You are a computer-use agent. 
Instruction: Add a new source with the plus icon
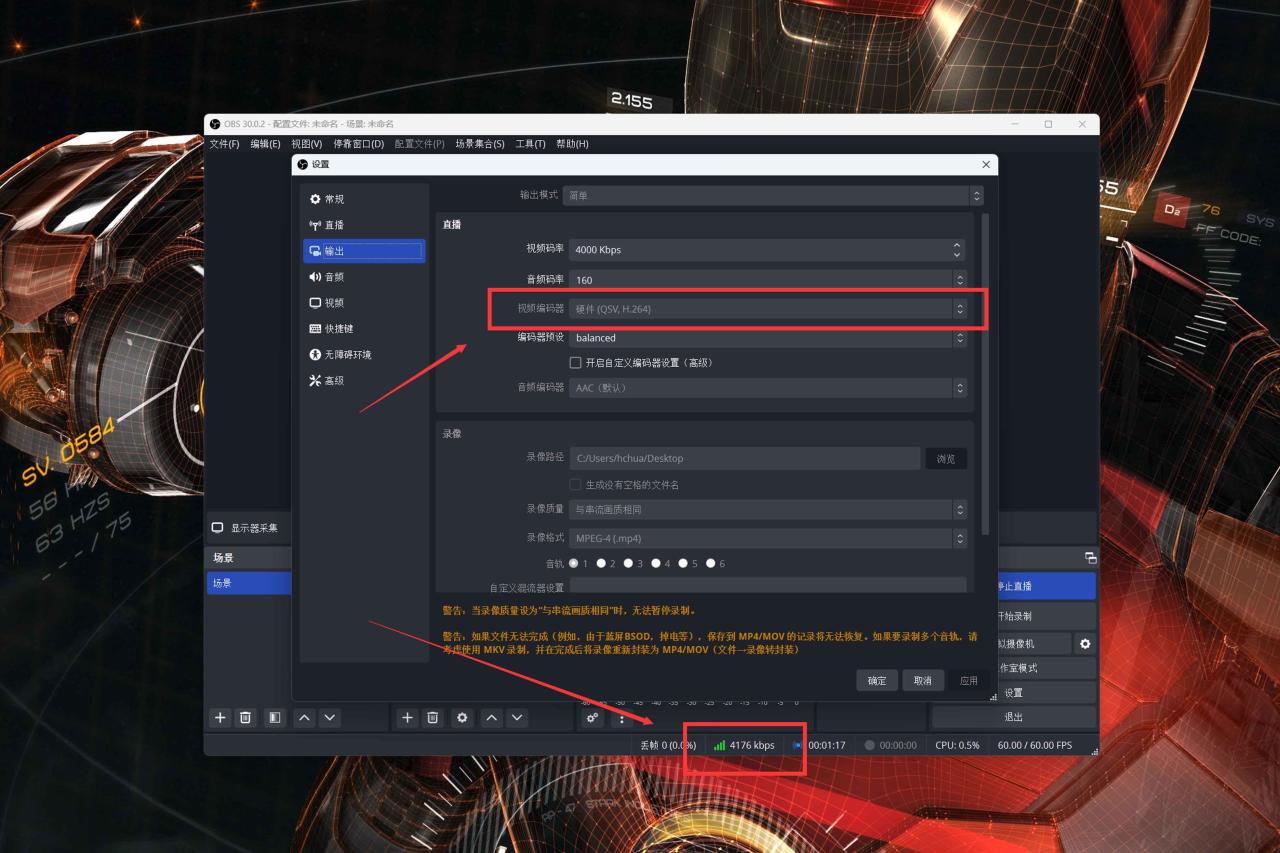click(407, 718)
